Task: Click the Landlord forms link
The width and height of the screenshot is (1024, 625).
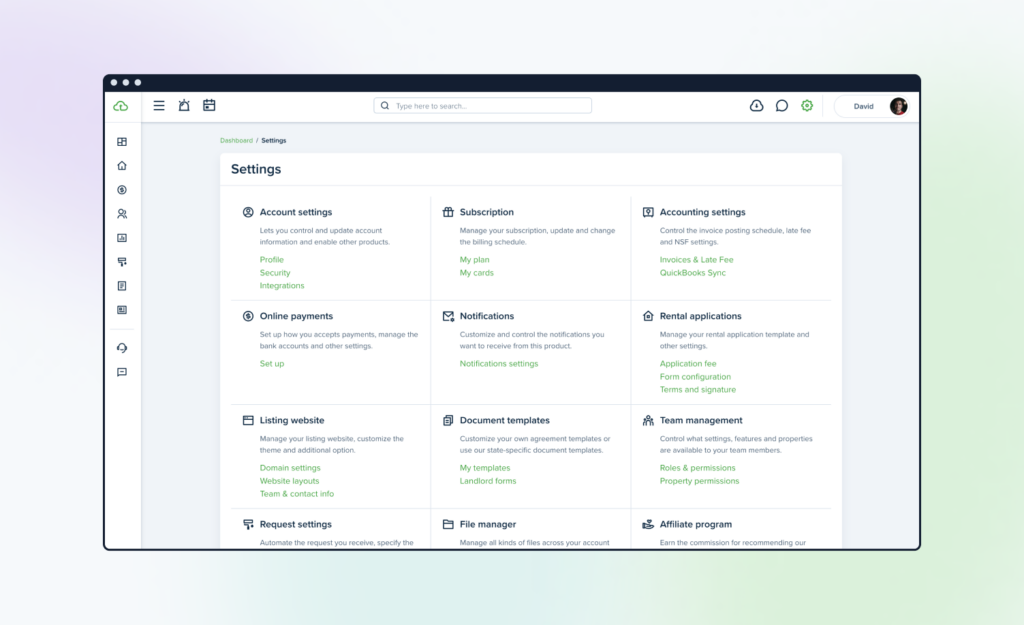Action: pos(488,481)
